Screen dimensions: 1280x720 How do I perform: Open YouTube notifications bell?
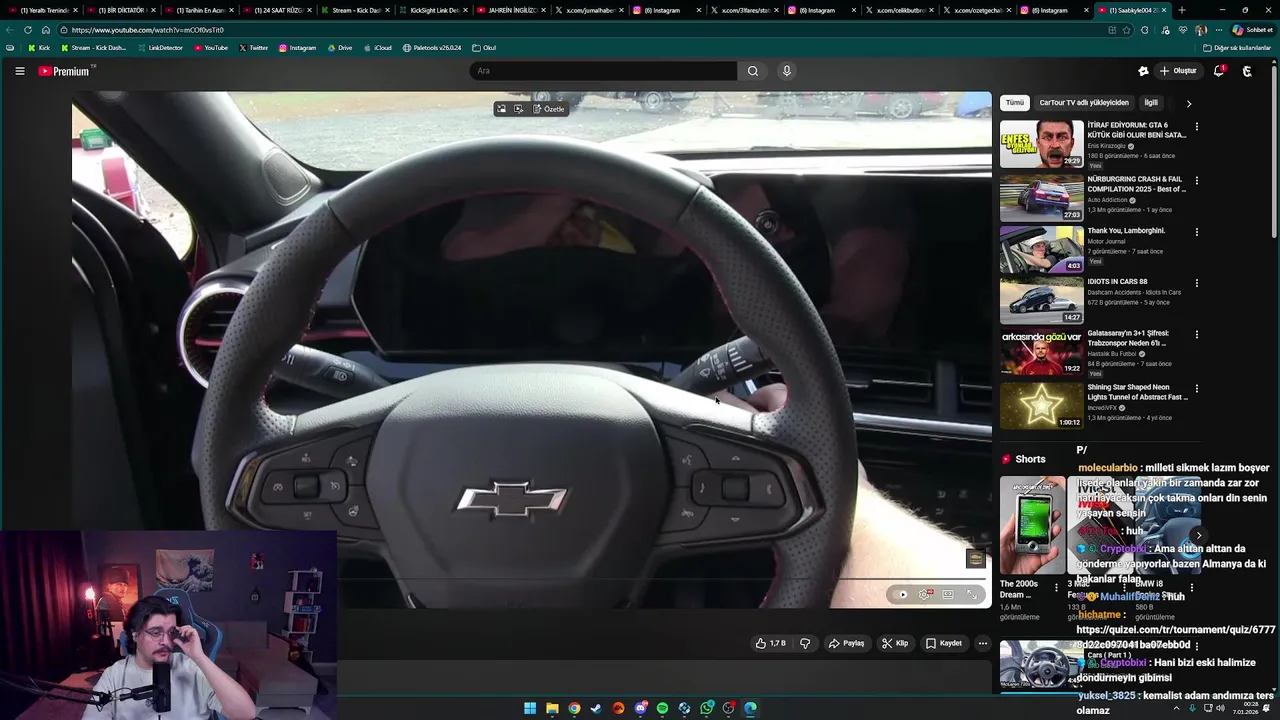click(x=1218, y=71)
